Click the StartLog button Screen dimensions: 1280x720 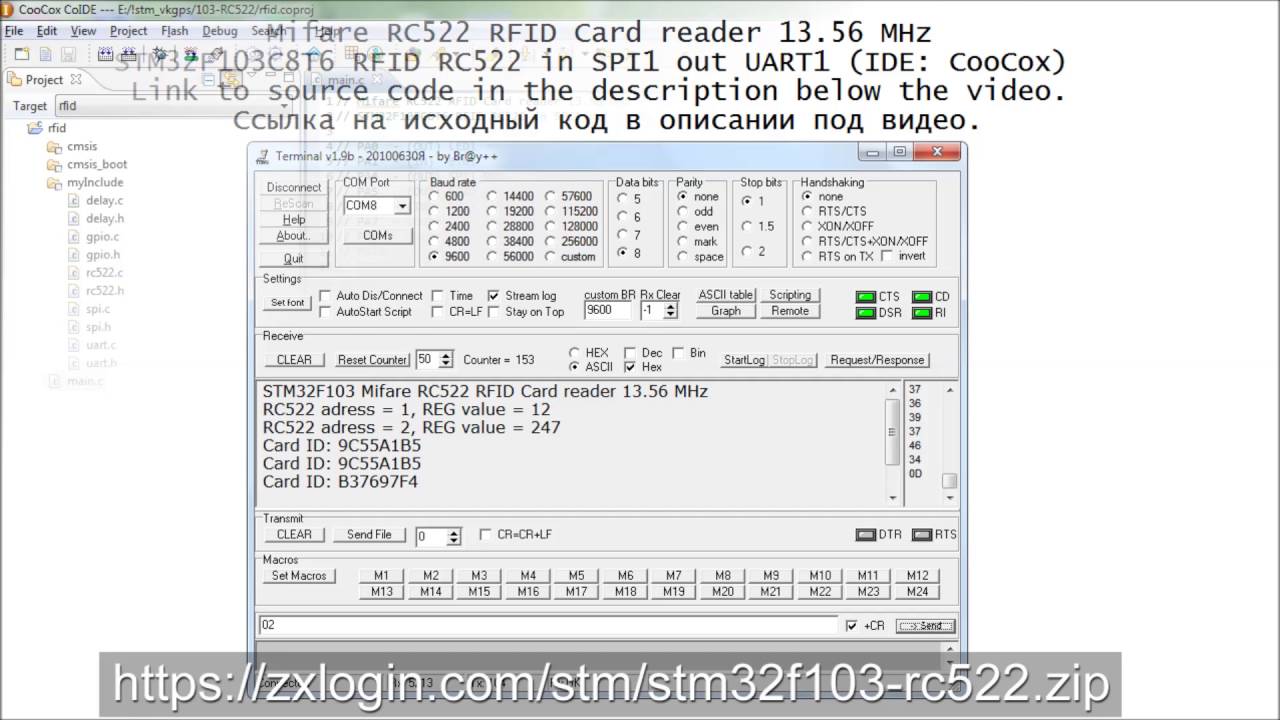click(744, 360)
